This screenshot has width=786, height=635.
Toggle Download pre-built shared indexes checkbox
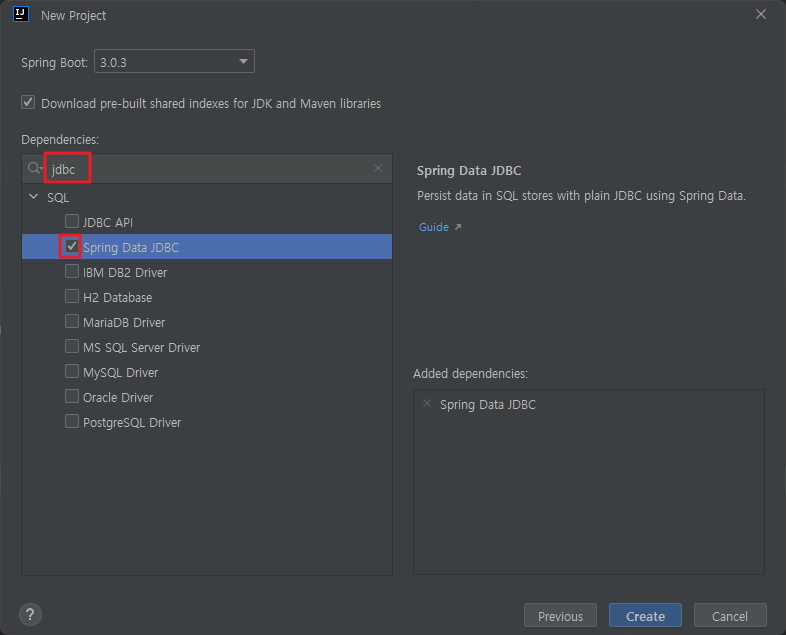28,103
